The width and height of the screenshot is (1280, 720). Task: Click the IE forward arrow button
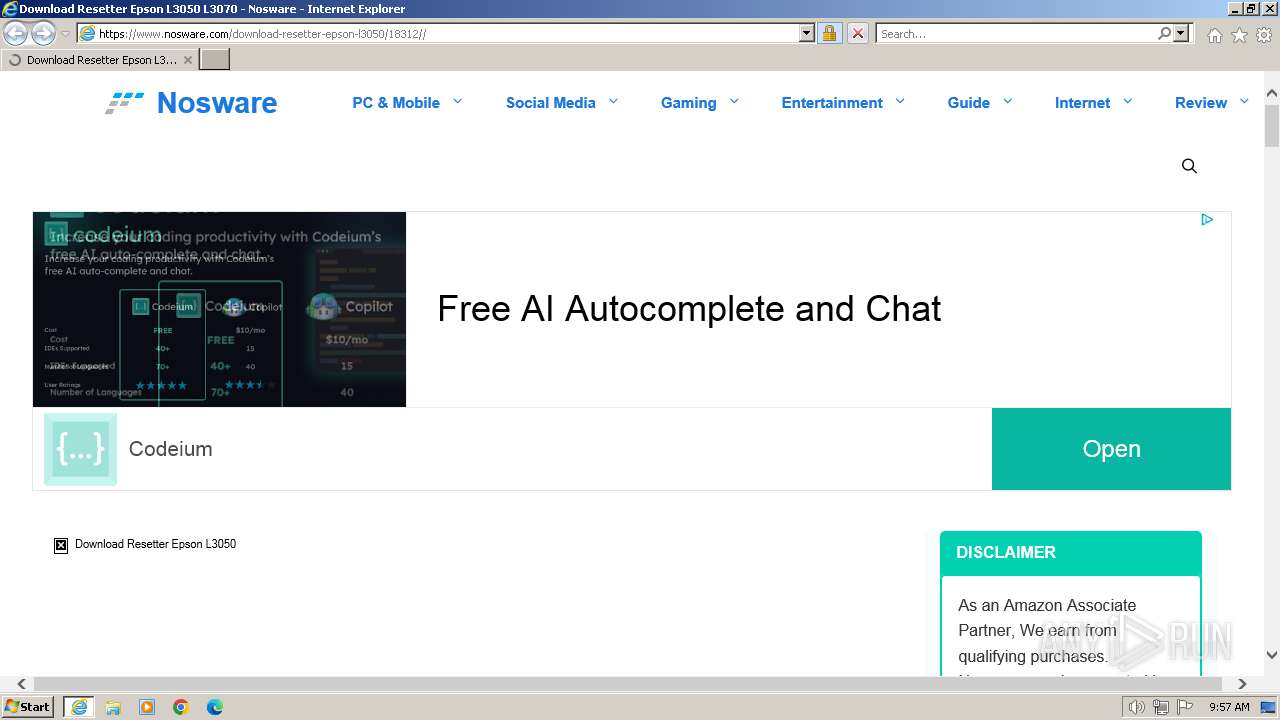43,33
